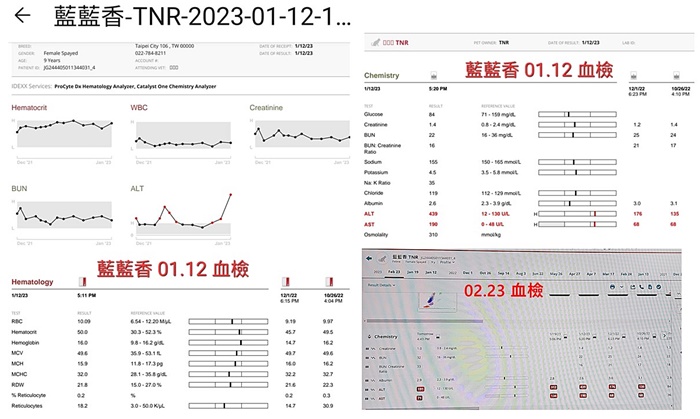This screenshot has width=700, height=419.
Task: Click the Potassium result 4.5
Action: pos(433,172)
